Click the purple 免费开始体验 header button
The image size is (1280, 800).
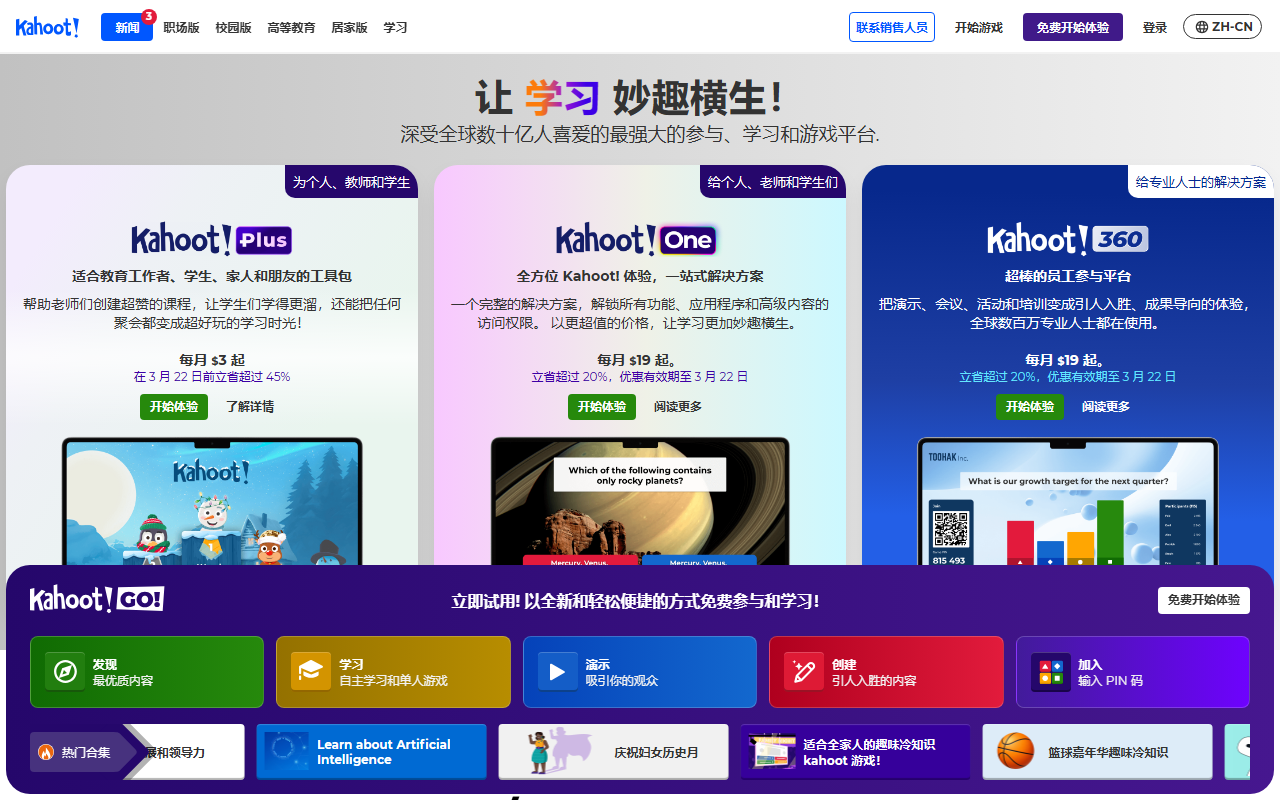click(x=1073, y=27)
